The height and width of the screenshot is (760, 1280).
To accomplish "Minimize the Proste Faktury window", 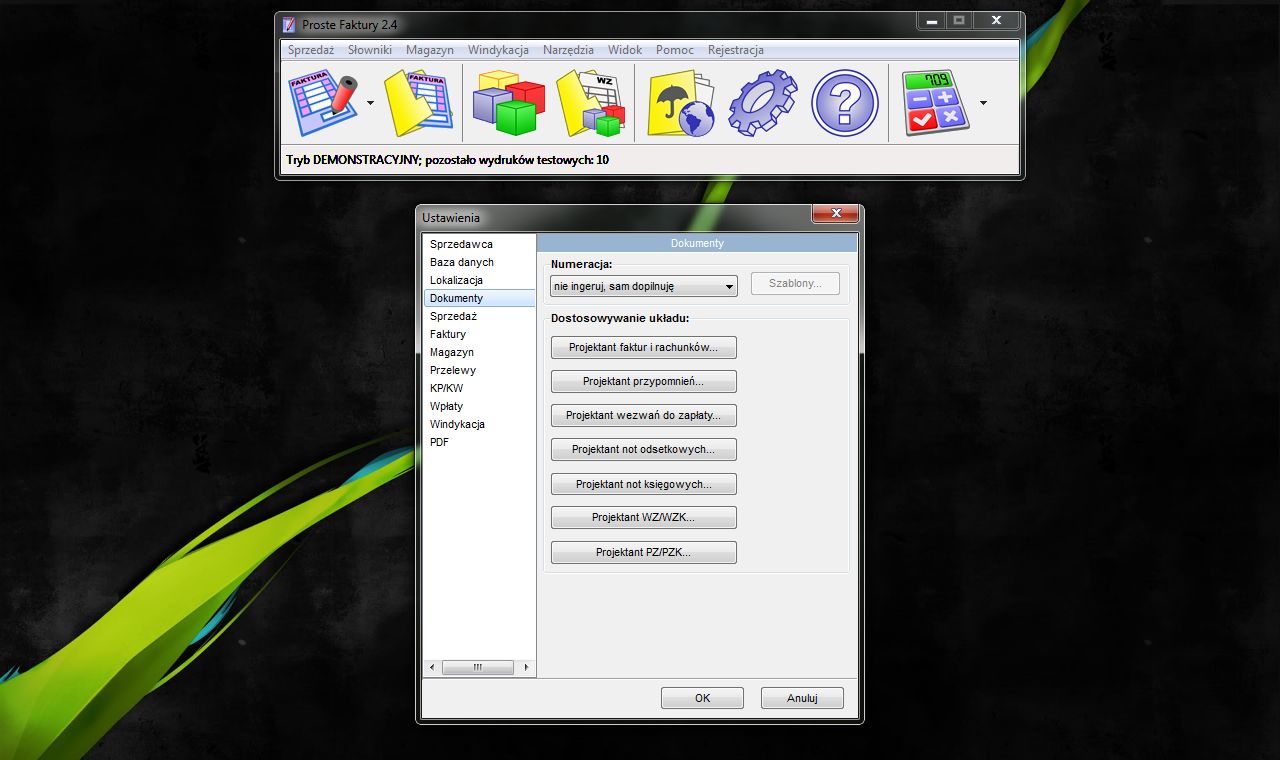I will (931, 20).
